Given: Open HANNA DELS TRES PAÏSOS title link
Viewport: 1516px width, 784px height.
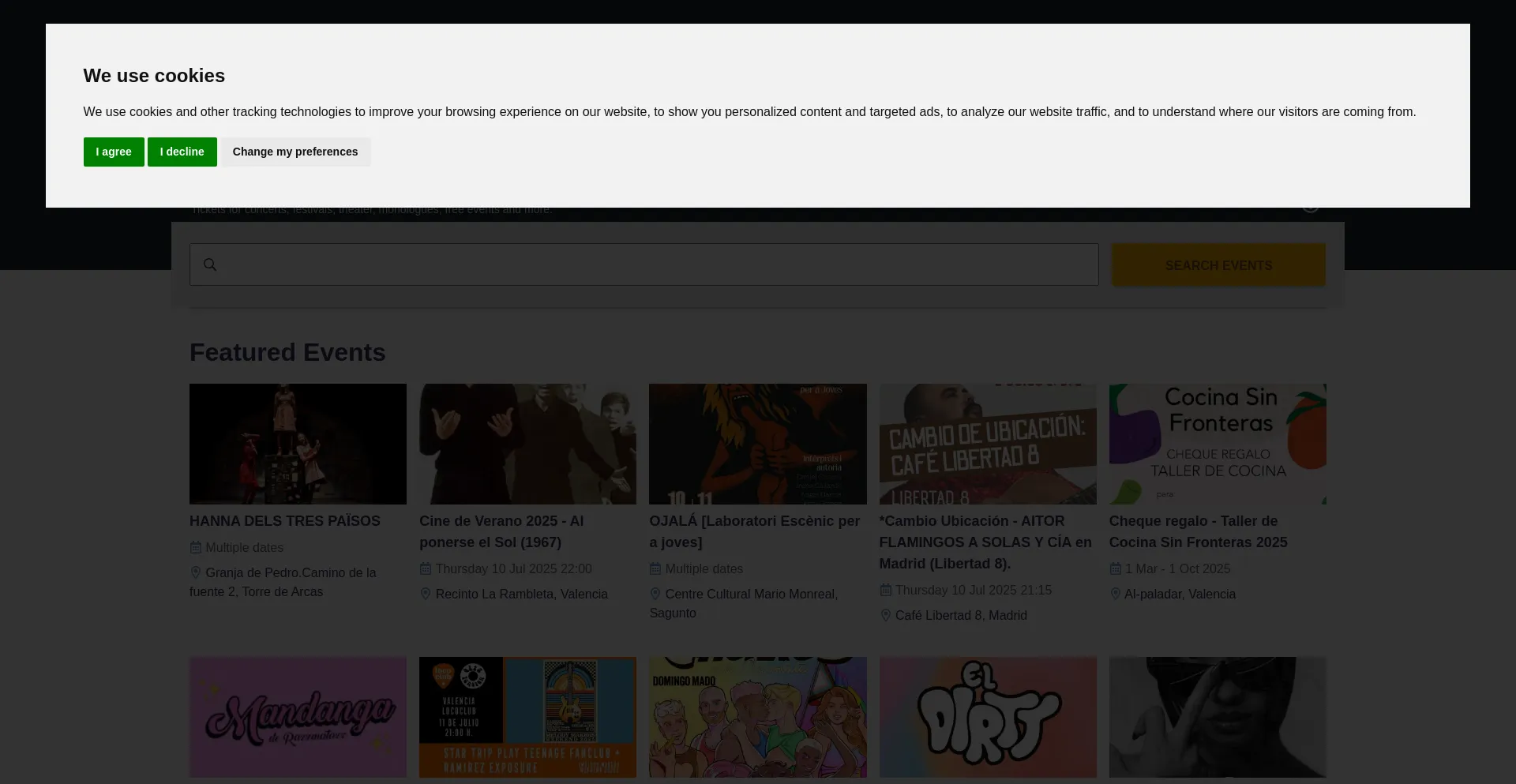Looking at the screenshot, I should (285, 521).
